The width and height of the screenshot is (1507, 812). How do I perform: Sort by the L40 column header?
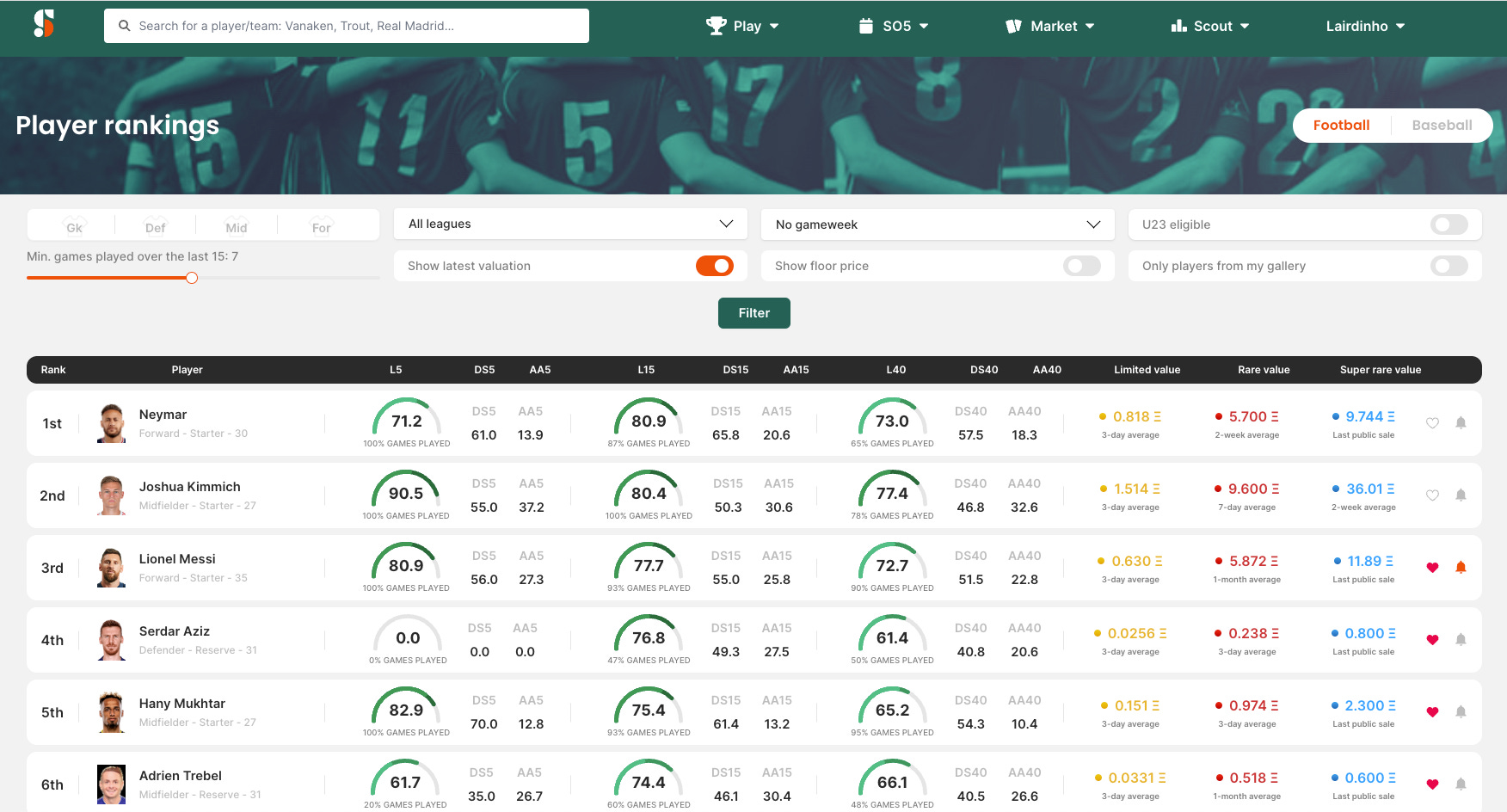point(896,370)
